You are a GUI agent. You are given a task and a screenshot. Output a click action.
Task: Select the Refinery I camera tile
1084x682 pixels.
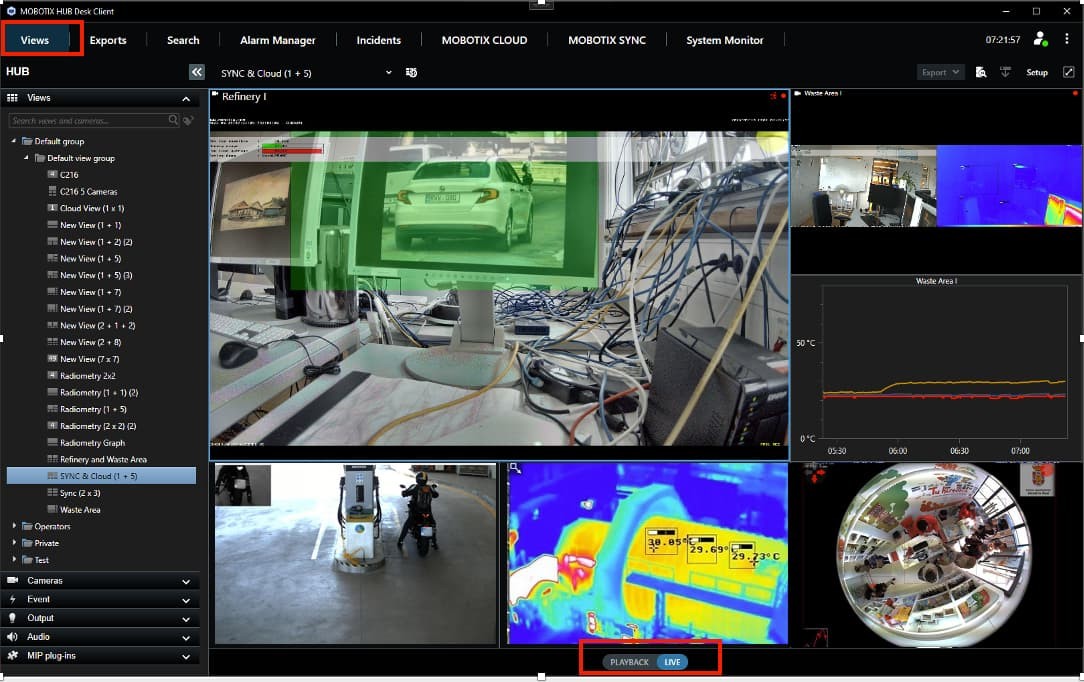click(499, 274)
